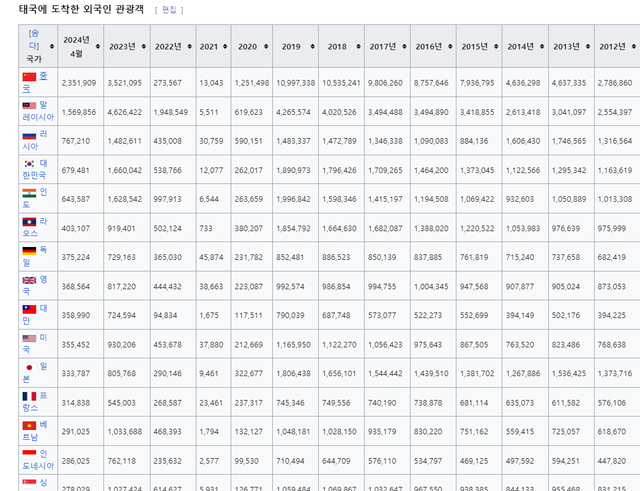640x491 pixels.
Task: Sort by the 국가 country column
Action: pyautogui.click(x=33, y=59)
